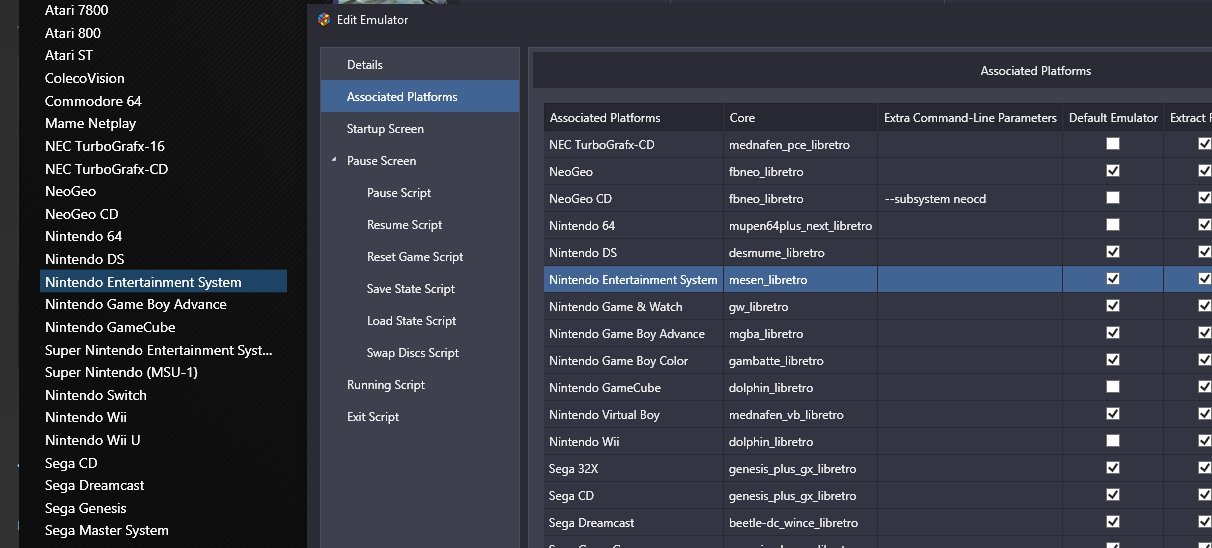Enable Default Emulator for NeoGeo CD row
1212x548 pixels.
(1113, 198)
